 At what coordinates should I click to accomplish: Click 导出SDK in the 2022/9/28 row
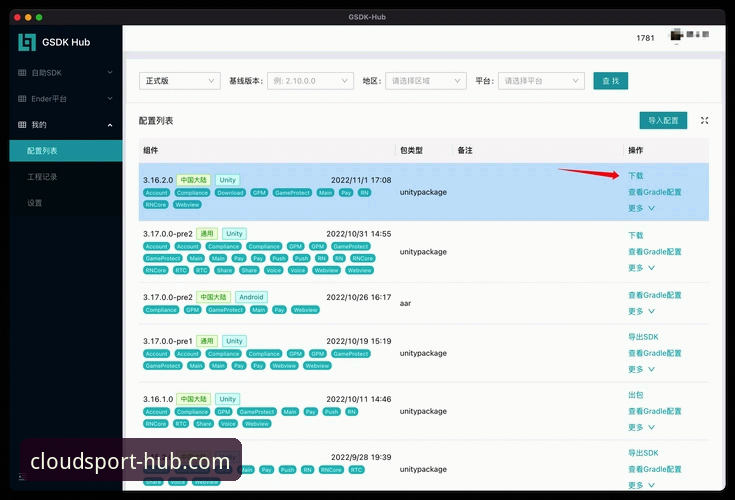643,453
